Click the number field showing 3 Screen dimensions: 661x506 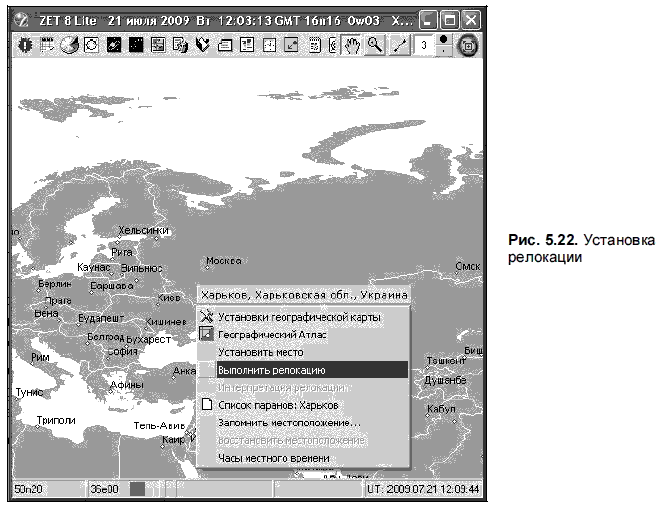(425, 45)
